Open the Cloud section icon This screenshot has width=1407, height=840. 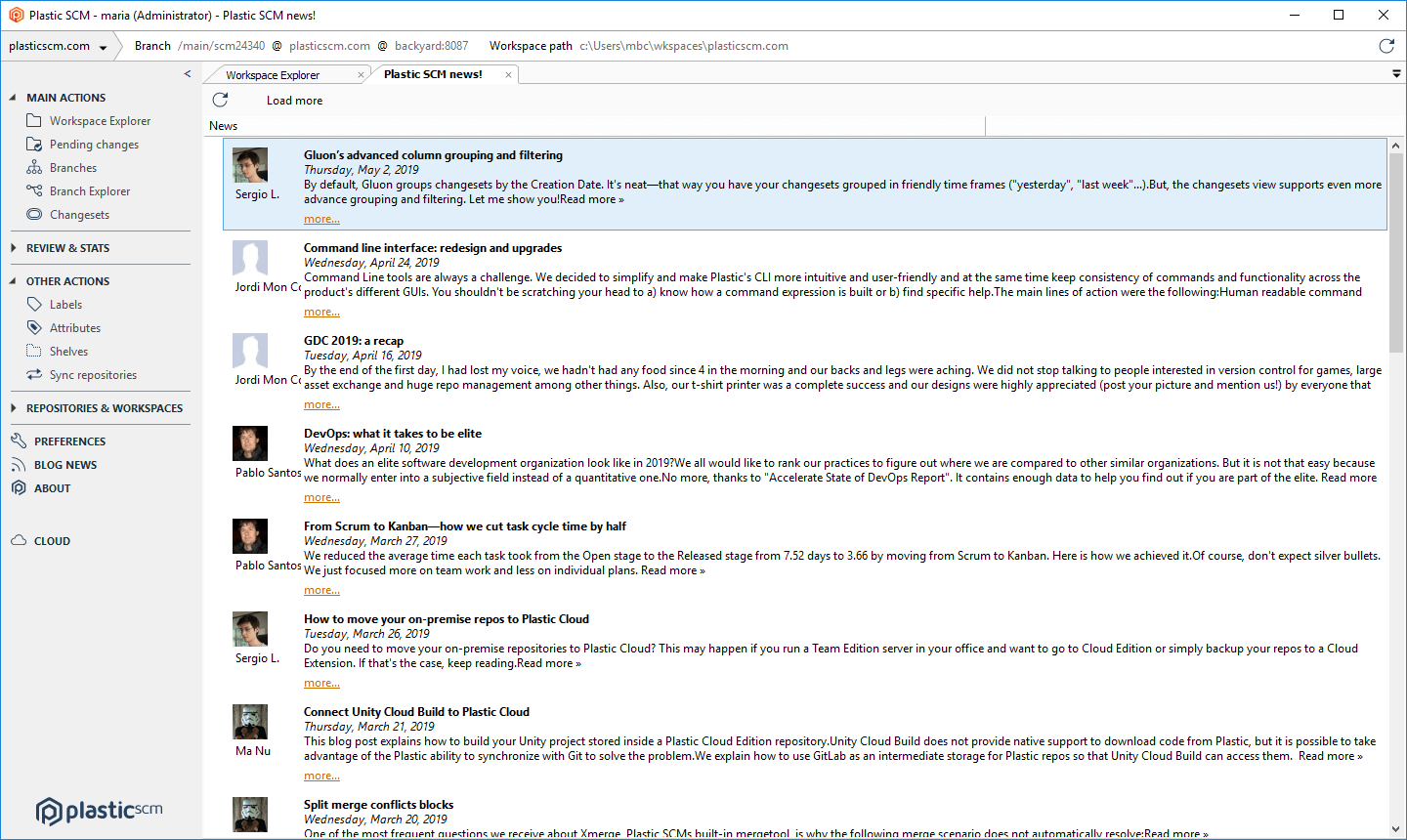pos(19,541)
